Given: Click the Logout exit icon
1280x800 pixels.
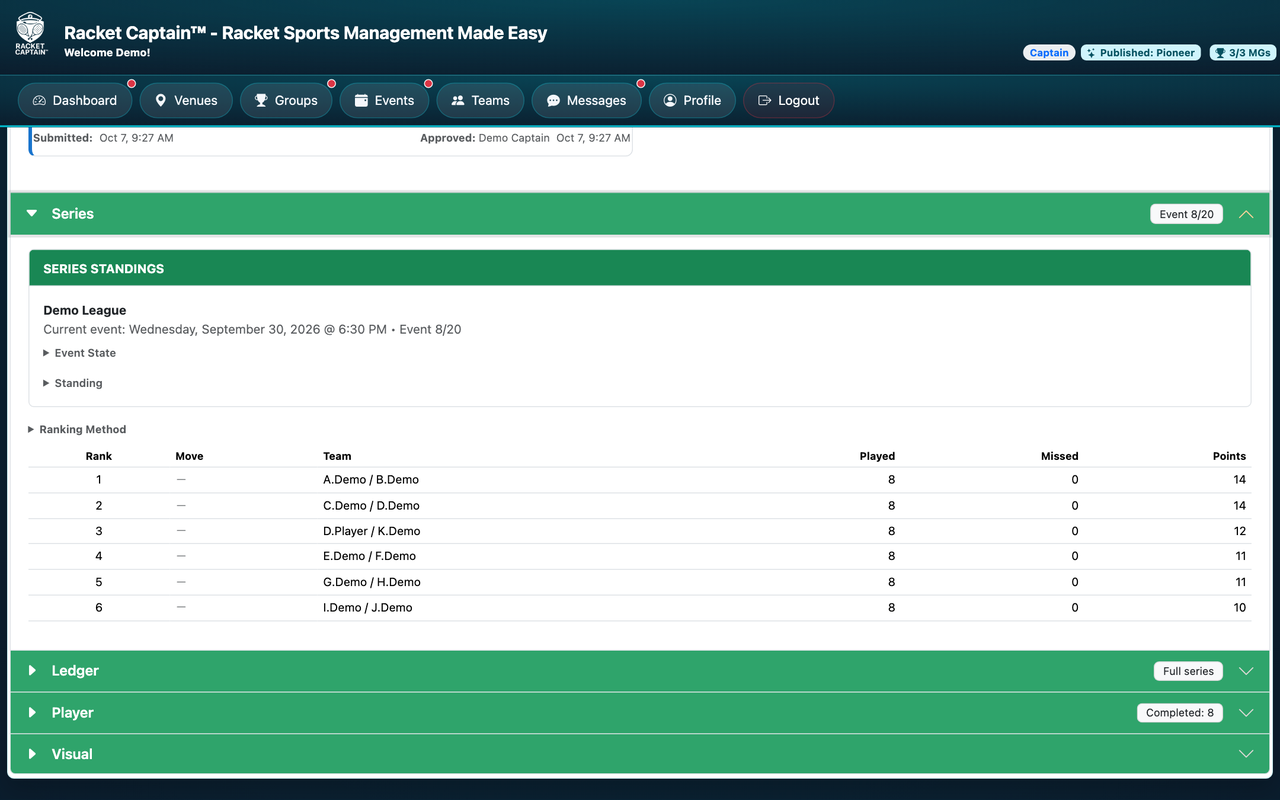Looking at the screenshot, I should click(x=765, y=100).
